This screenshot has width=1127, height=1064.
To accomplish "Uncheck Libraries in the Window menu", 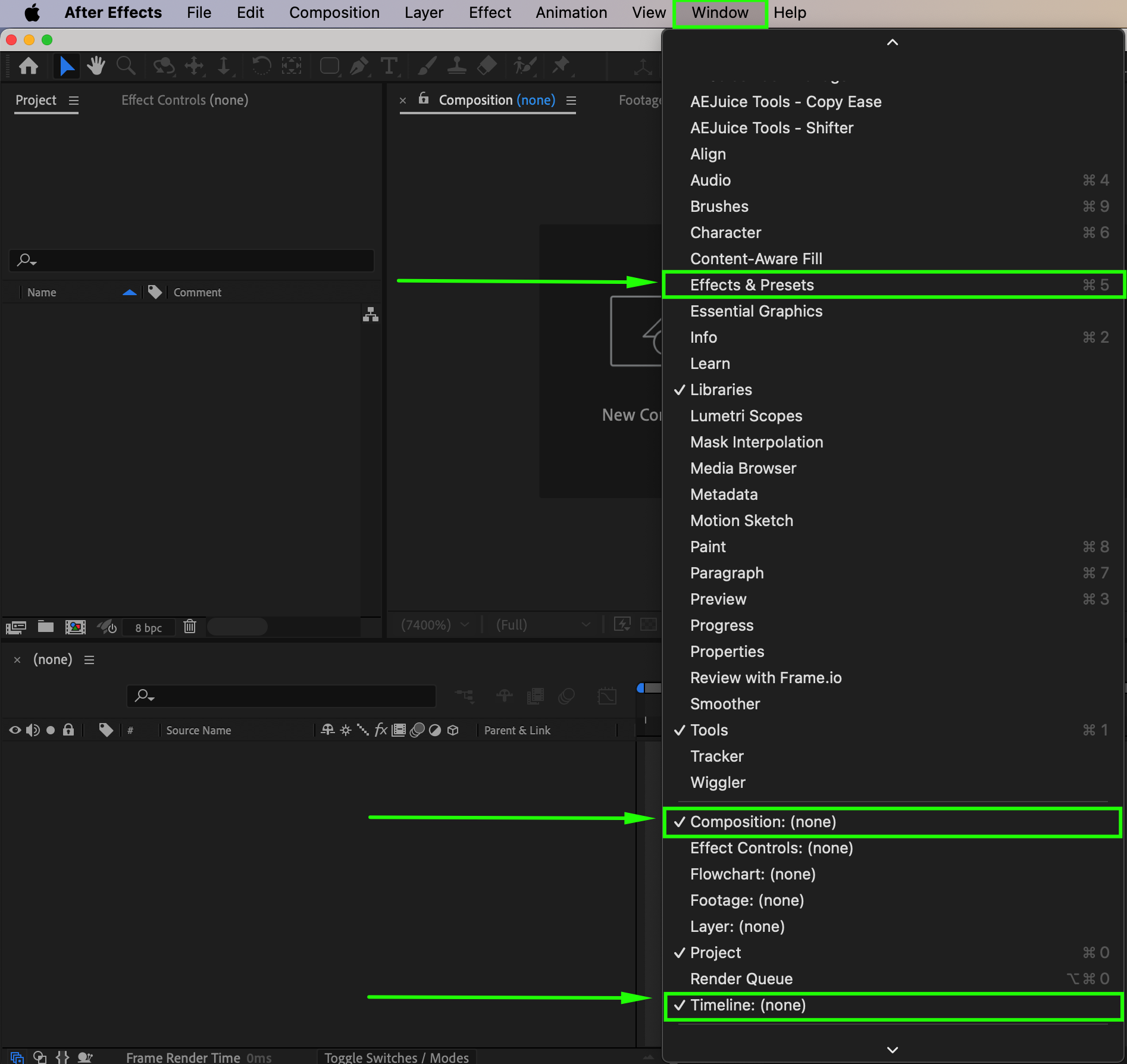I will pos(721,390).
